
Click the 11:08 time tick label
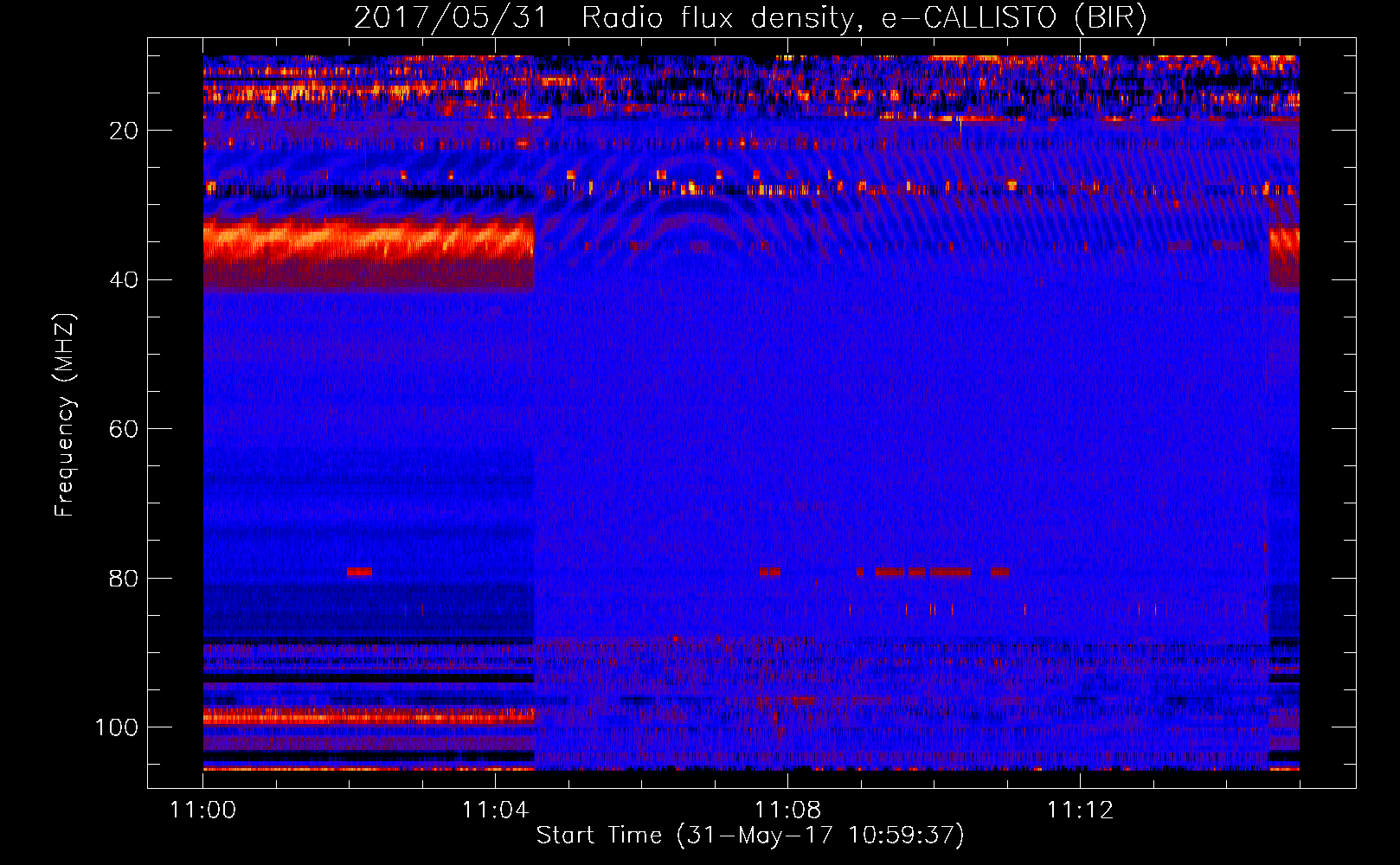[x=787, y=810]
